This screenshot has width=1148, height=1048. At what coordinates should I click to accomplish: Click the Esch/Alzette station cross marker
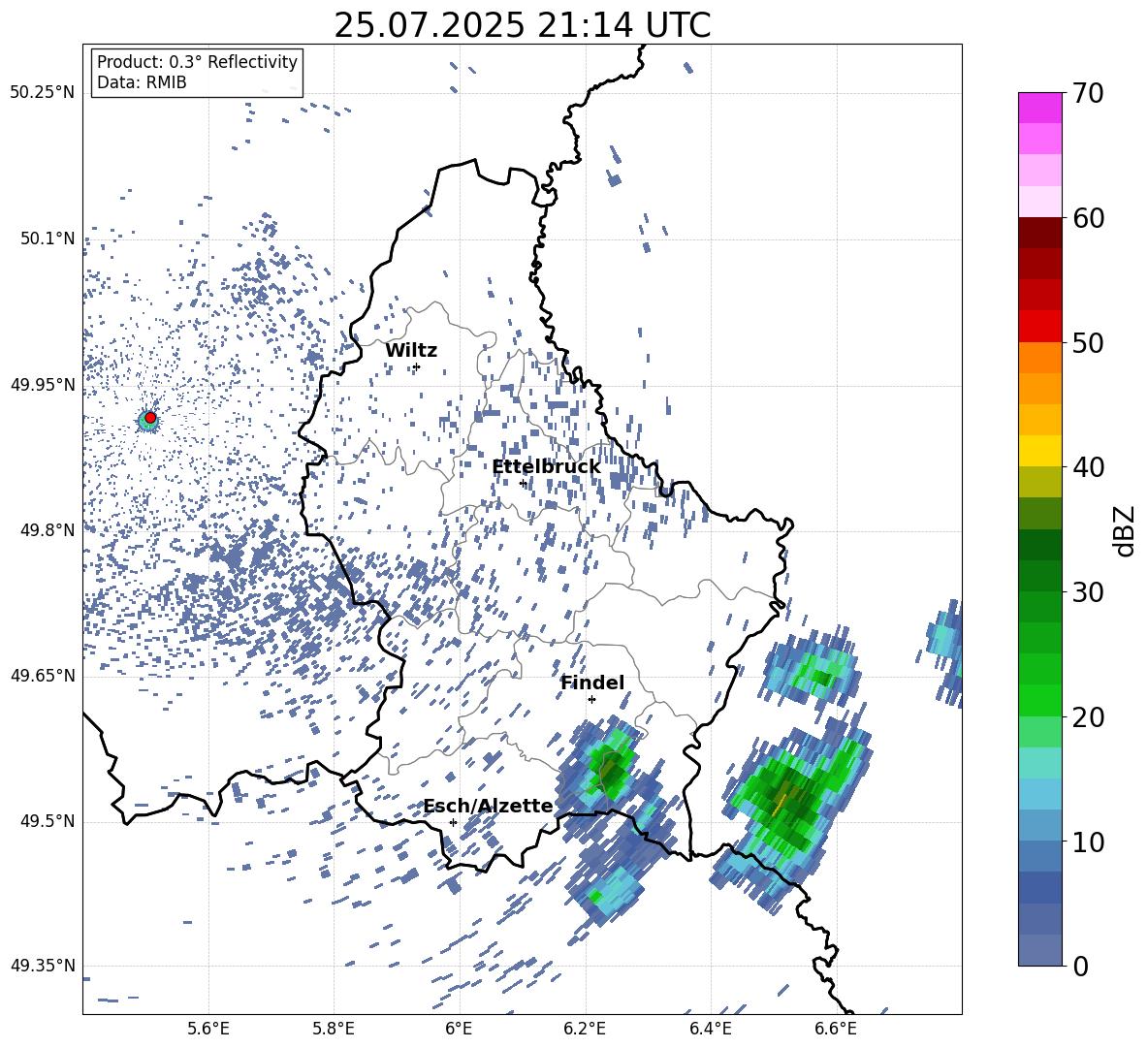tap(453, 822)
